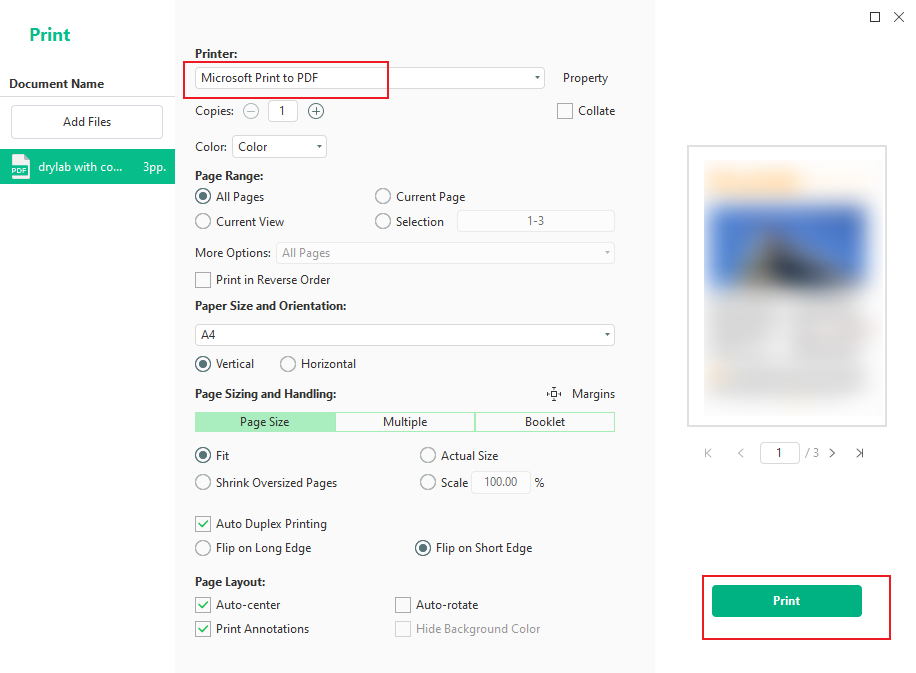
Task: Open the Margins adjustment icon
Action: [x=553, y=394]
